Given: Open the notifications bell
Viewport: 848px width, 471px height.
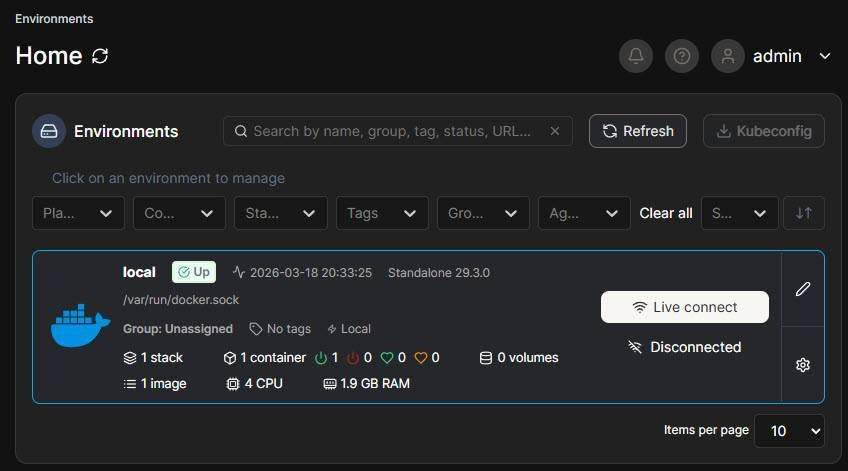Looking at the screenshot, I should point(635,56).
